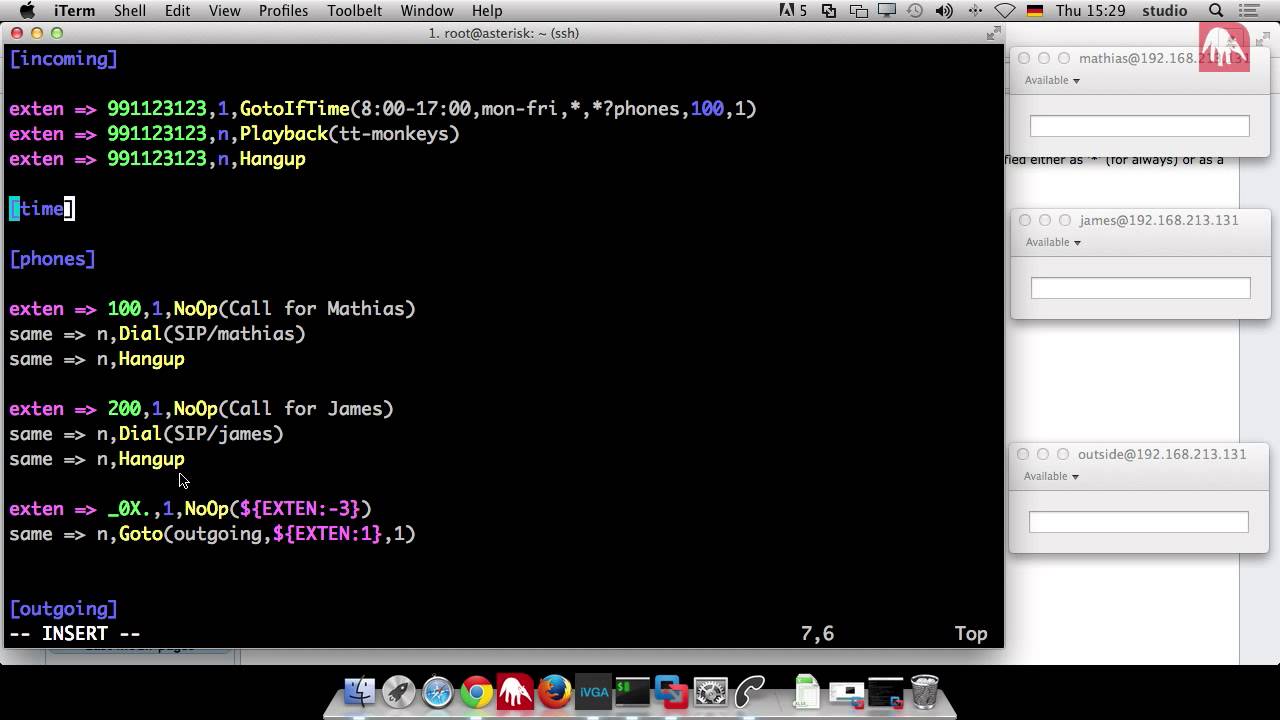Open System Preferences gear in the Dock
The image size is (1280, 720).
[x=710, y=692]
